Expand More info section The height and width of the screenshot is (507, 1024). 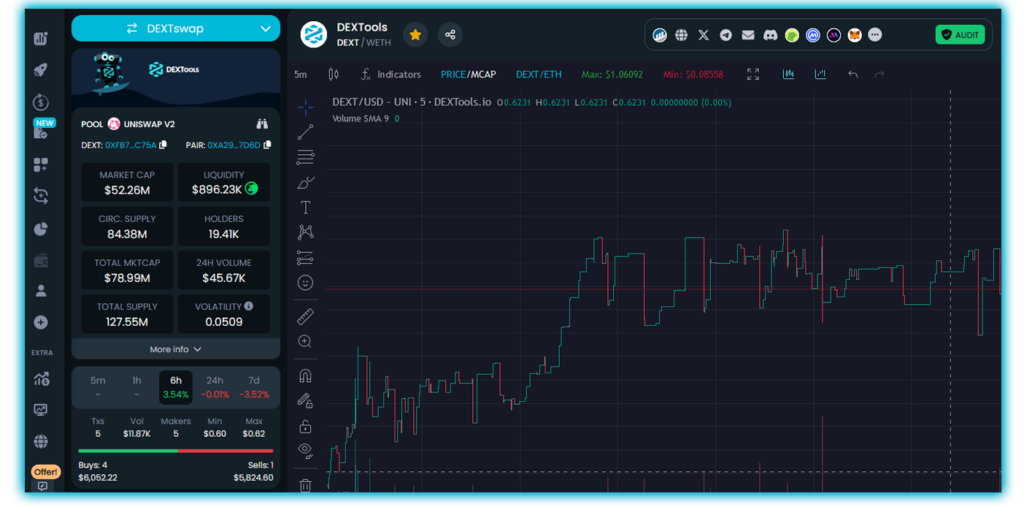click(x=176, y=350)
